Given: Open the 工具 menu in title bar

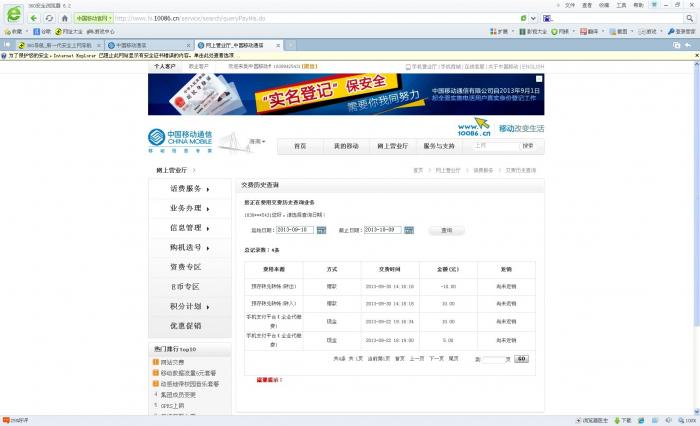Looking at the screenshot, I should pos(621,5).
